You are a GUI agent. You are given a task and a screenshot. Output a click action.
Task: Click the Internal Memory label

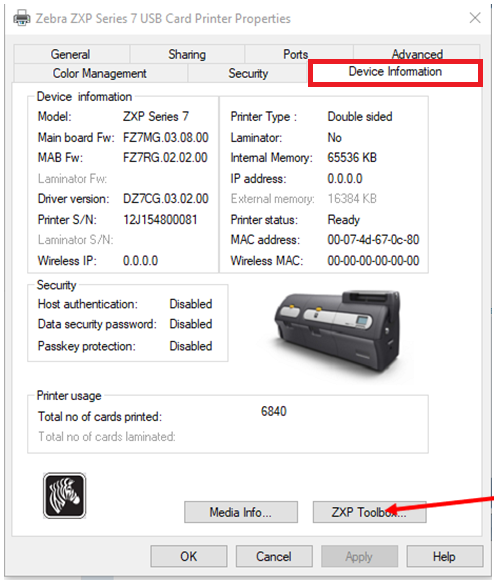pyautogui.click(x=271, y=158)
